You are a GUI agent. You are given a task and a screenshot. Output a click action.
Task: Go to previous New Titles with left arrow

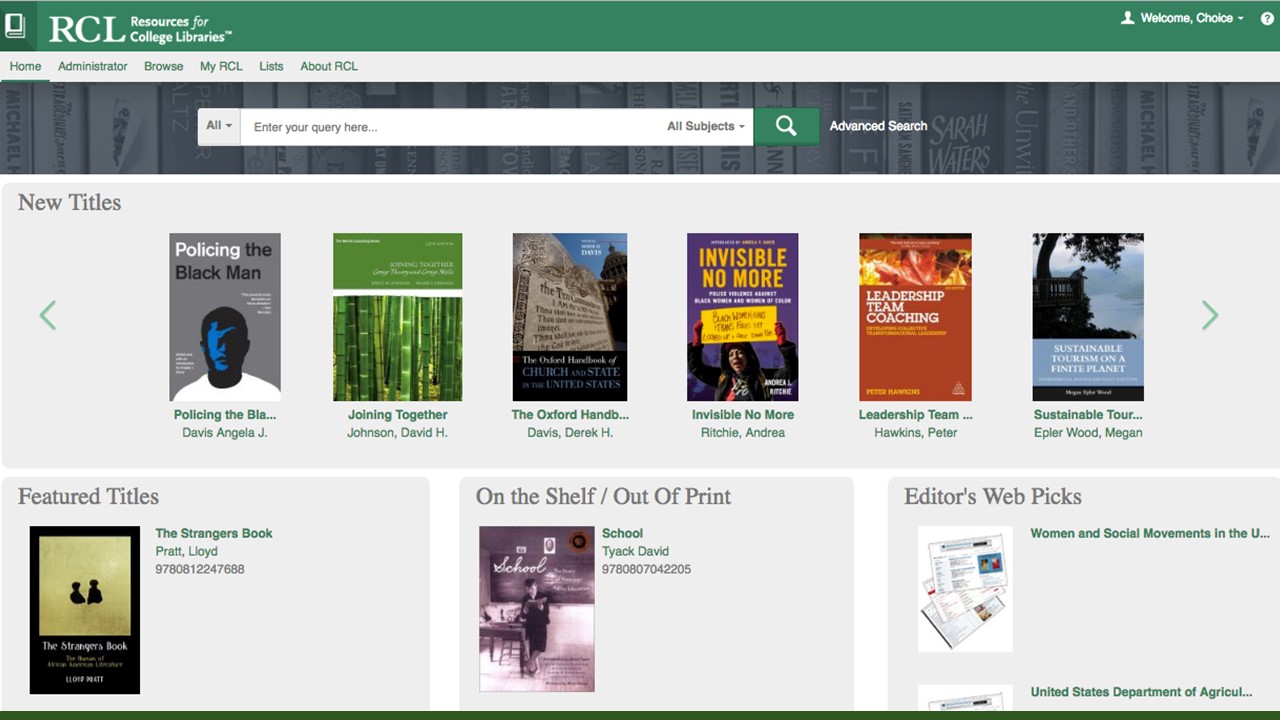pos(47,316)
